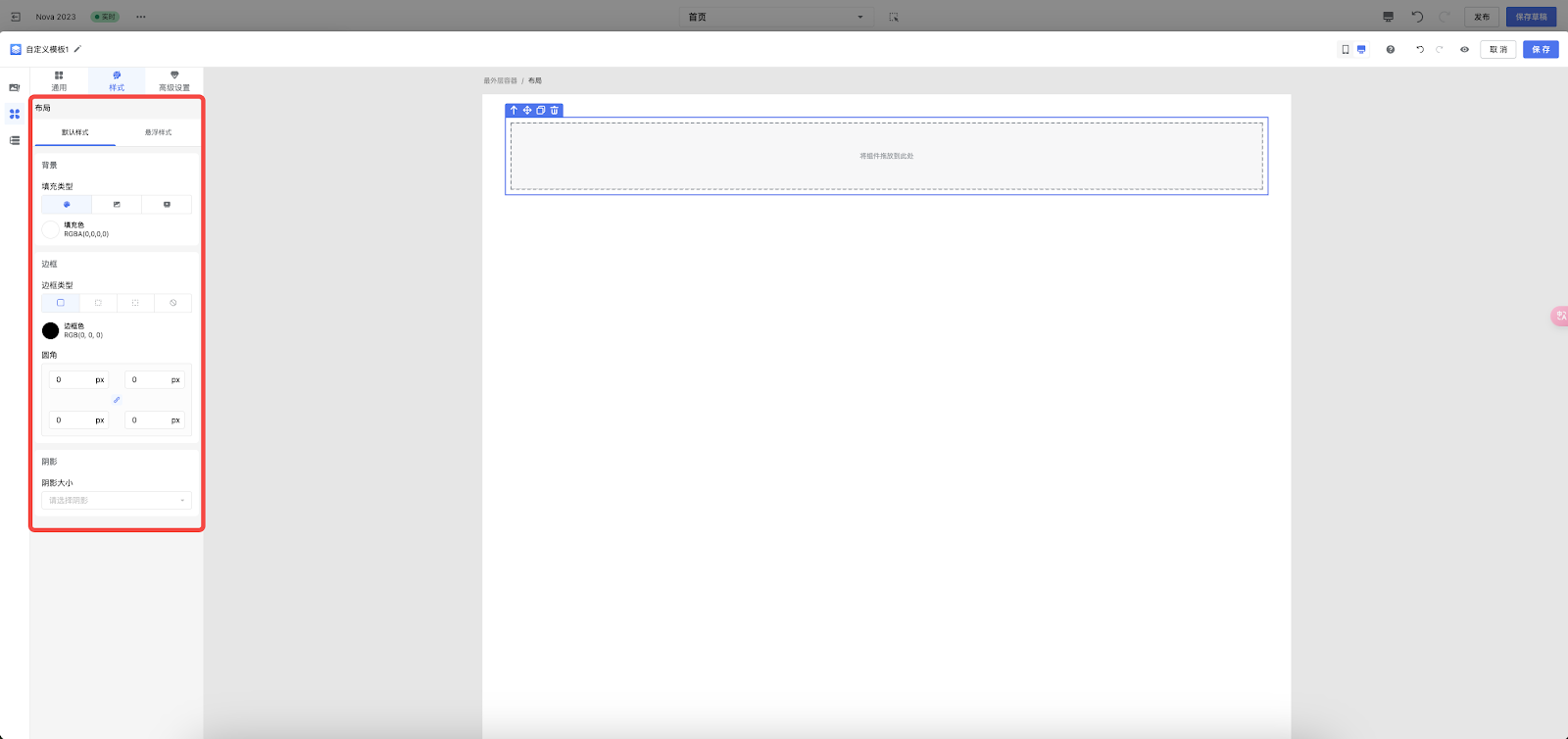Switch to the 高级设置 tab

coord(174,81)
